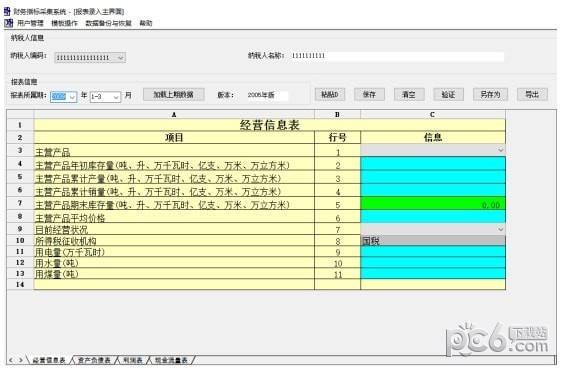The height and width of the screenshot is (369, 561).
Task: Click the 项目 header cell
Action: click(x=174, y=137)
